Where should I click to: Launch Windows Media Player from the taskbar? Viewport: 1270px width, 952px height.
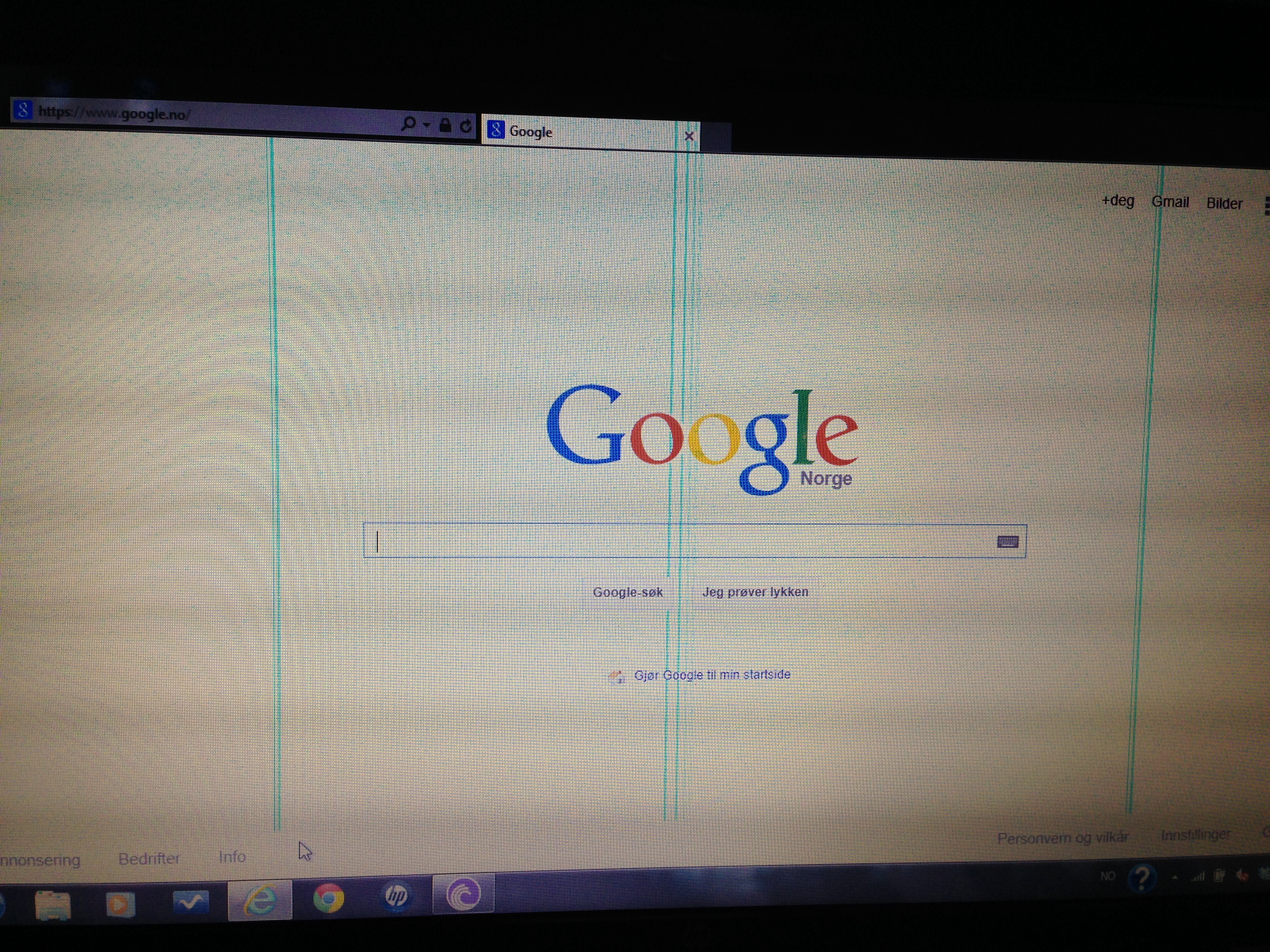pyautogui.click(x=120, y=905)
